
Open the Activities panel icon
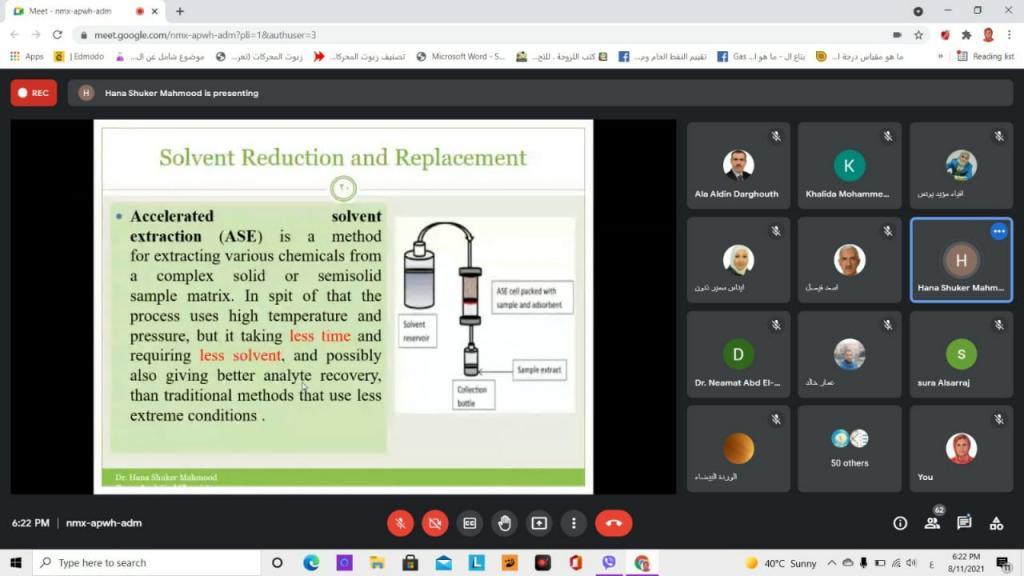[996, 523]
